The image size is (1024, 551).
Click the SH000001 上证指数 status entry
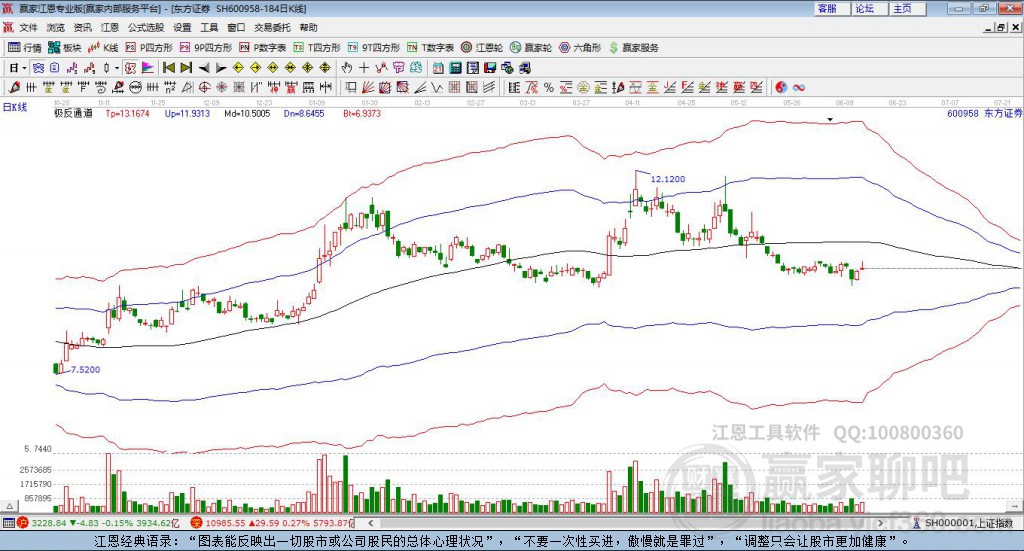coord(963,523)
